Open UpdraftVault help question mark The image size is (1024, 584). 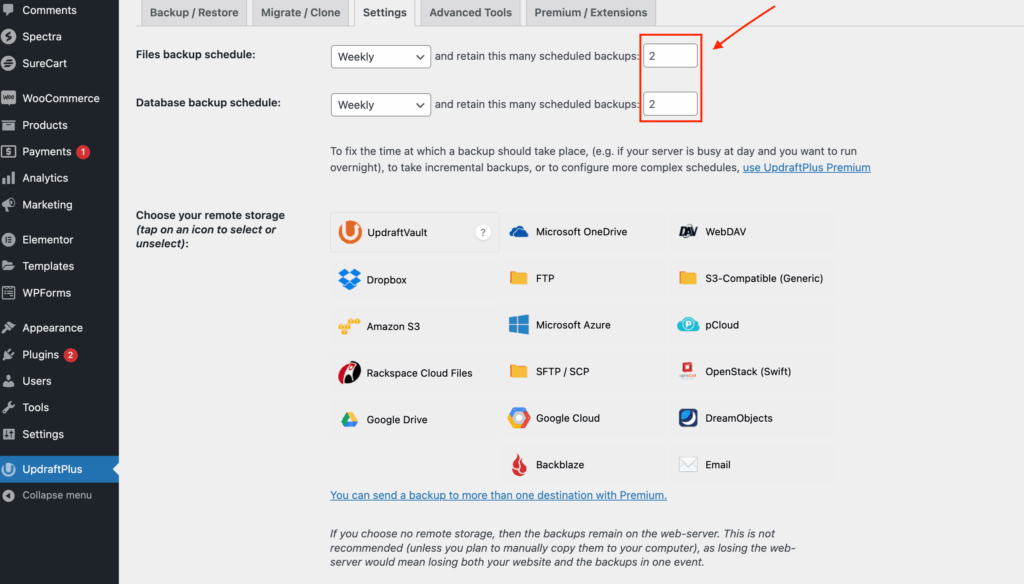point(483,232)
